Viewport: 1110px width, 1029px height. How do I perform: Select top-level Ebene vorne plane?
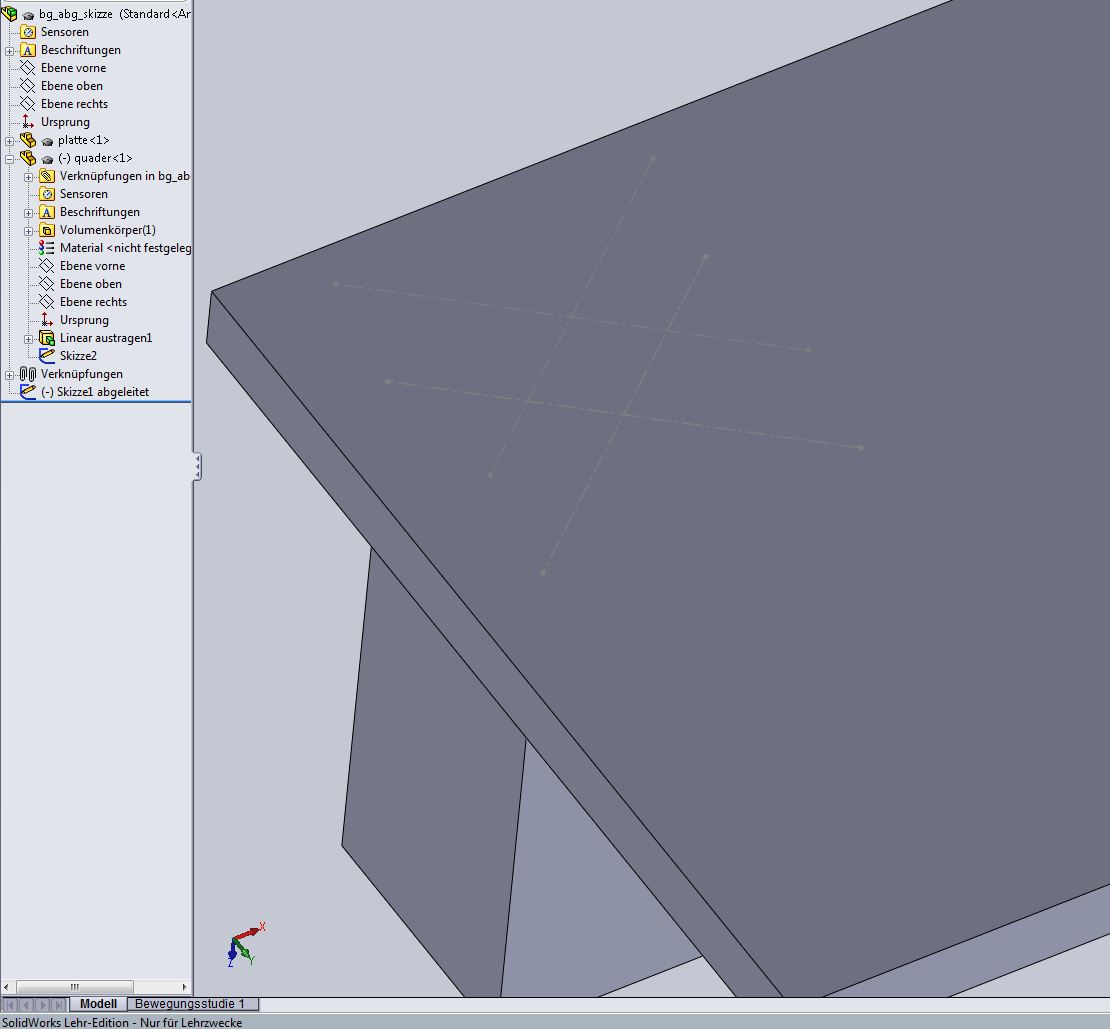point(73,68)
